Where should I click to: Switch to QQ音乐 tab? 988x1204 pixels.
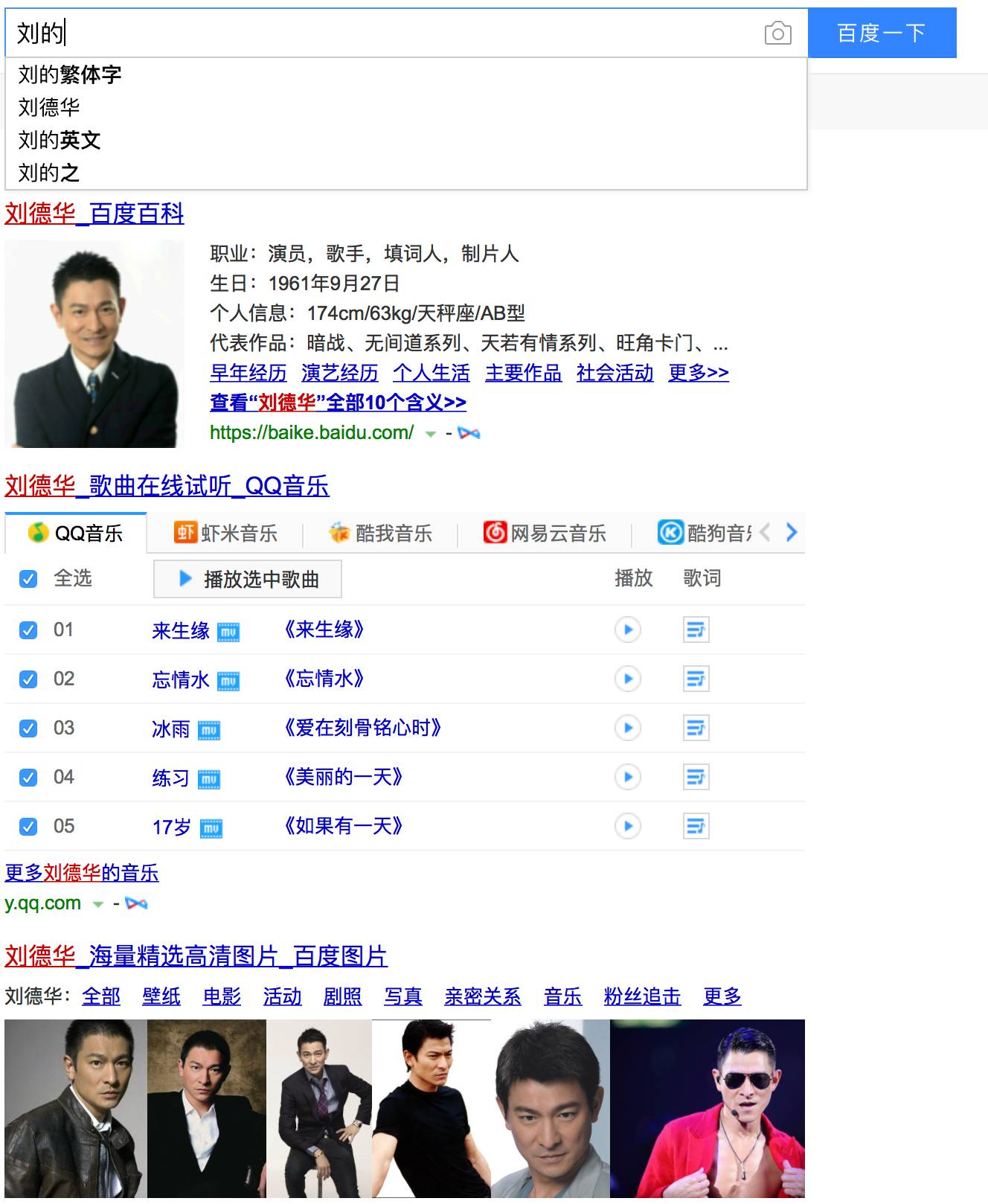pyautogui.click(x=75, y=533)
